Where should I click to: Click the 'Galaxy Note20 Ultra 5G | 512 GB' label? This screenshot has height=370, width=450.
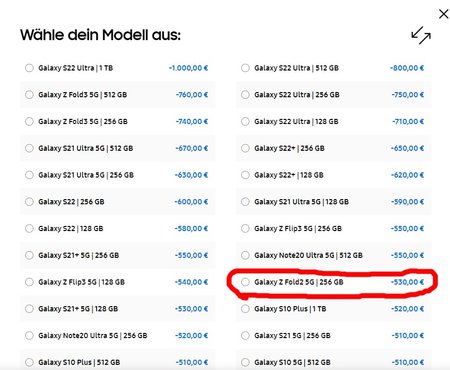(308, 255)
